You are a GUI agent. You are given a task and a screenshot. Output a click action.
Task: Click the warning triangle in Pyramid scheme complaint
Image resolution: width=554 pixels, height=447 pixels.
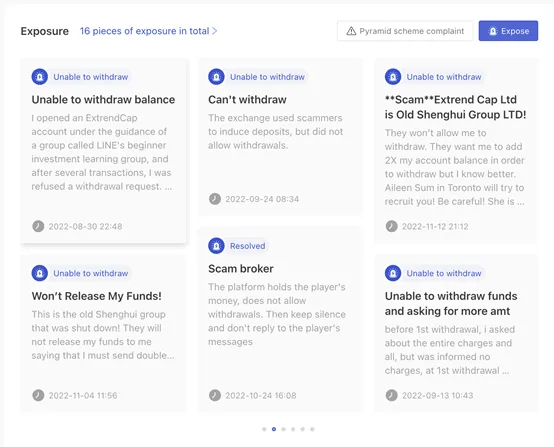point(351,31)
